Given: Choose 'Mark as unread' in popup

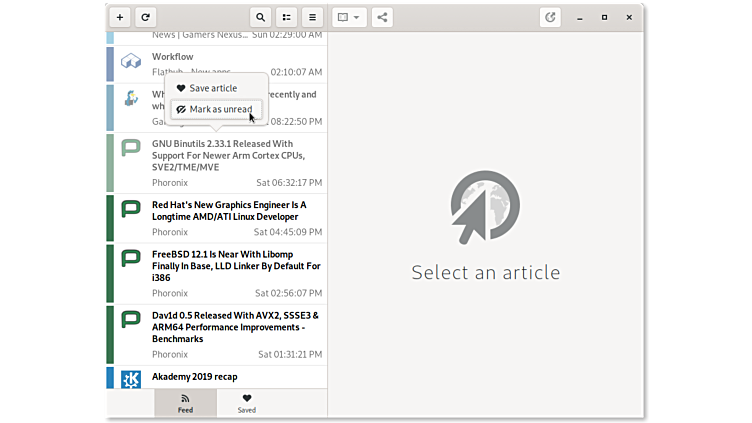Looking at the screenshot, I should click(x=220, y=109).
